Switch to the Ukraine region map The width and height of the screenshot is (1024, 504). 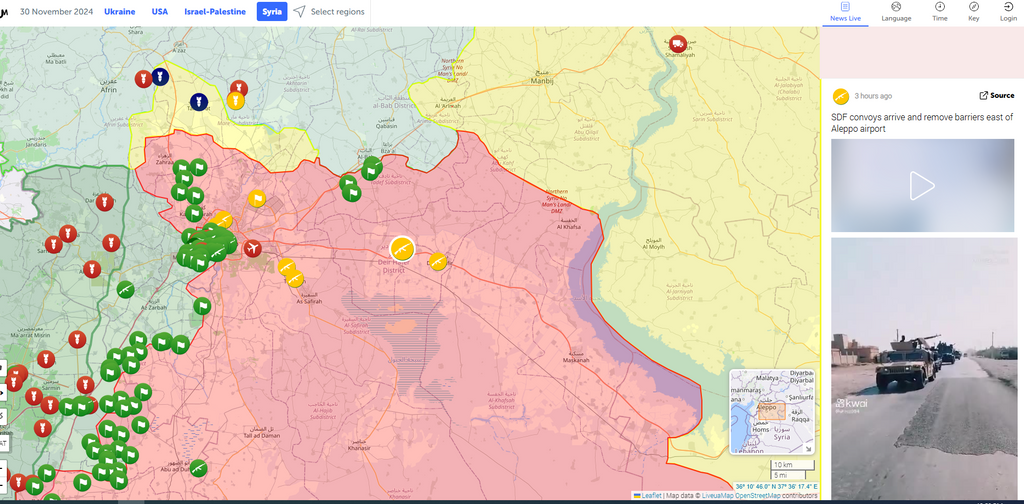tap(120, 12)
